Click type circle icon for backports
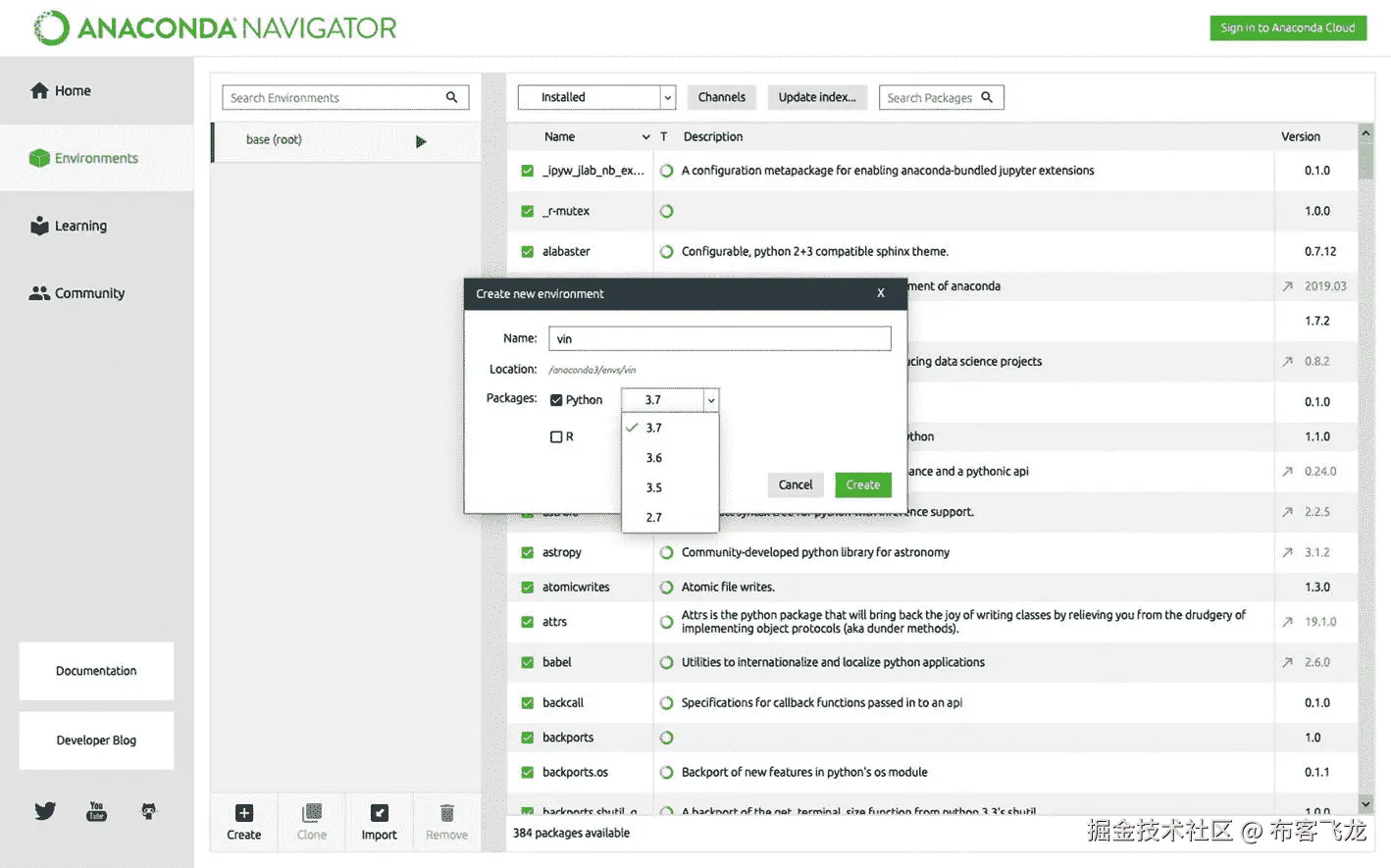Viewport: 1391px width, 868px height. 667,738
